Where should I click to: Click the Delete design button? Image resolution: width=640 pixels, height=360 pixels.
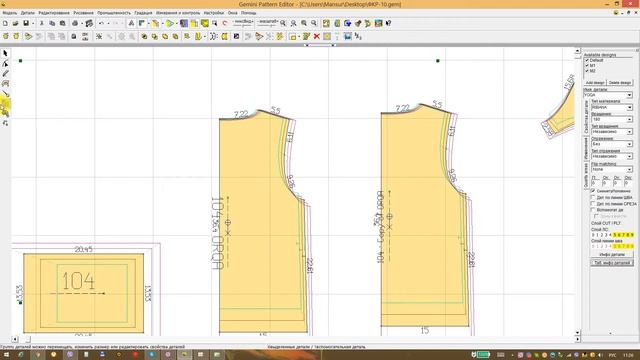click(620, 83)
